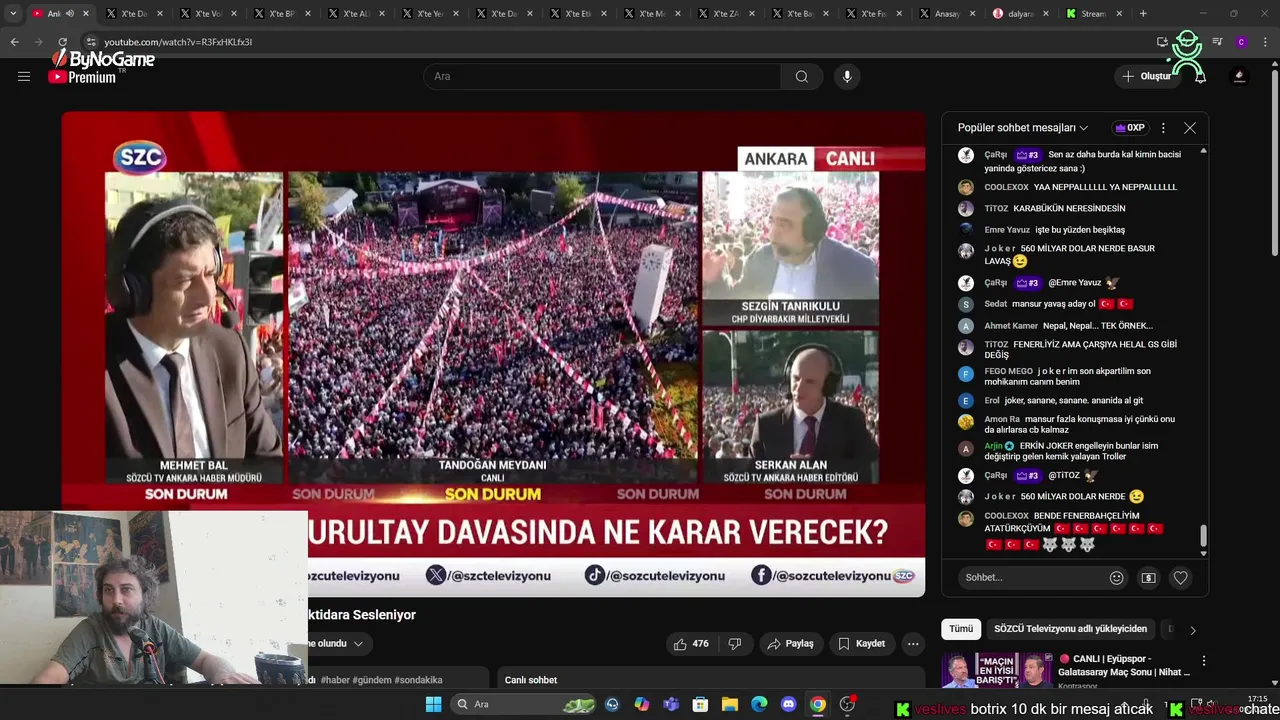Viewport: 1280px width, 720px height.
Task: Open a new browser tab
Action: (1143, 14)
